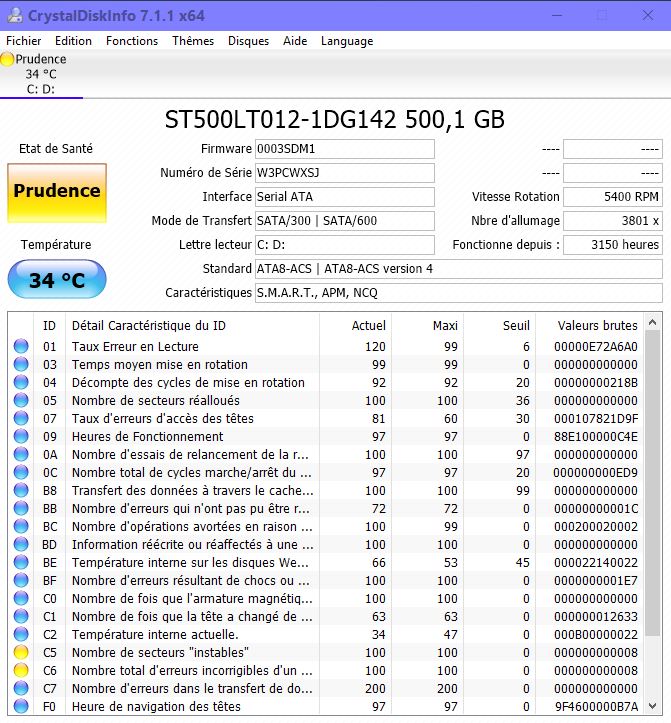Click the scroll down arrow of the attribute list

click(653, 705)
